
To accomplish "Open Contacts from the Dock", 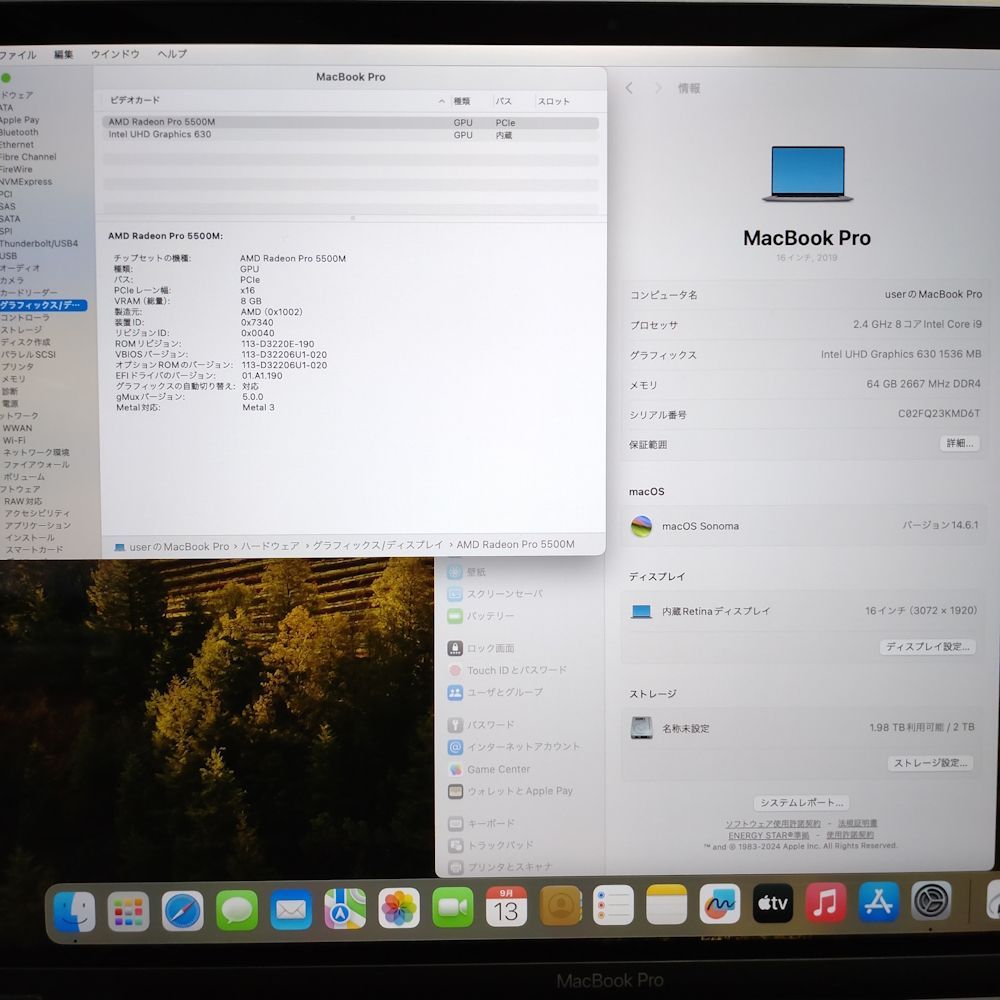I will click(561, 906).
